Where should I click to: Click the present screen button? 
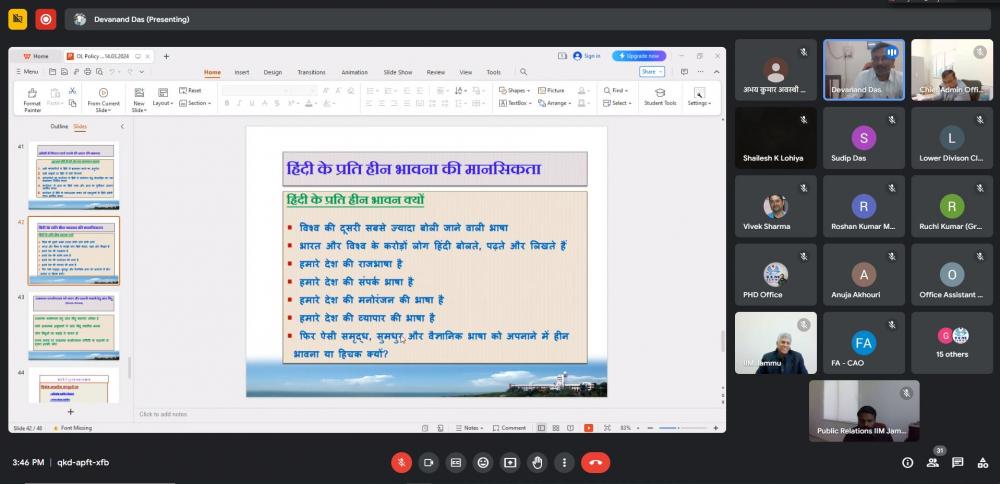pos(510,462)
